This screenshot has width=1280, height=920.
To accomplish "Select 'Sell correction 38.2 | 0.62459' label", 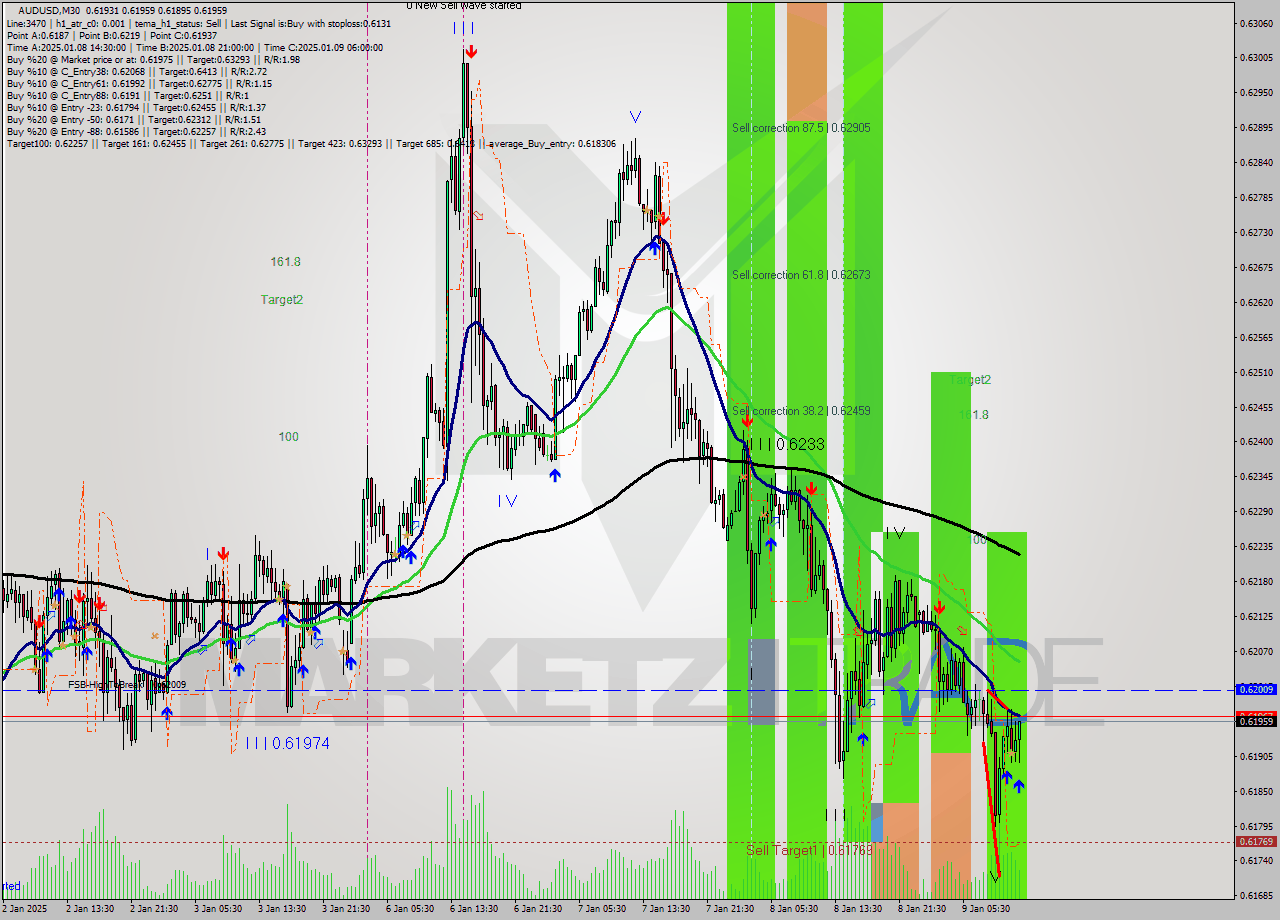I will (801, 411).
